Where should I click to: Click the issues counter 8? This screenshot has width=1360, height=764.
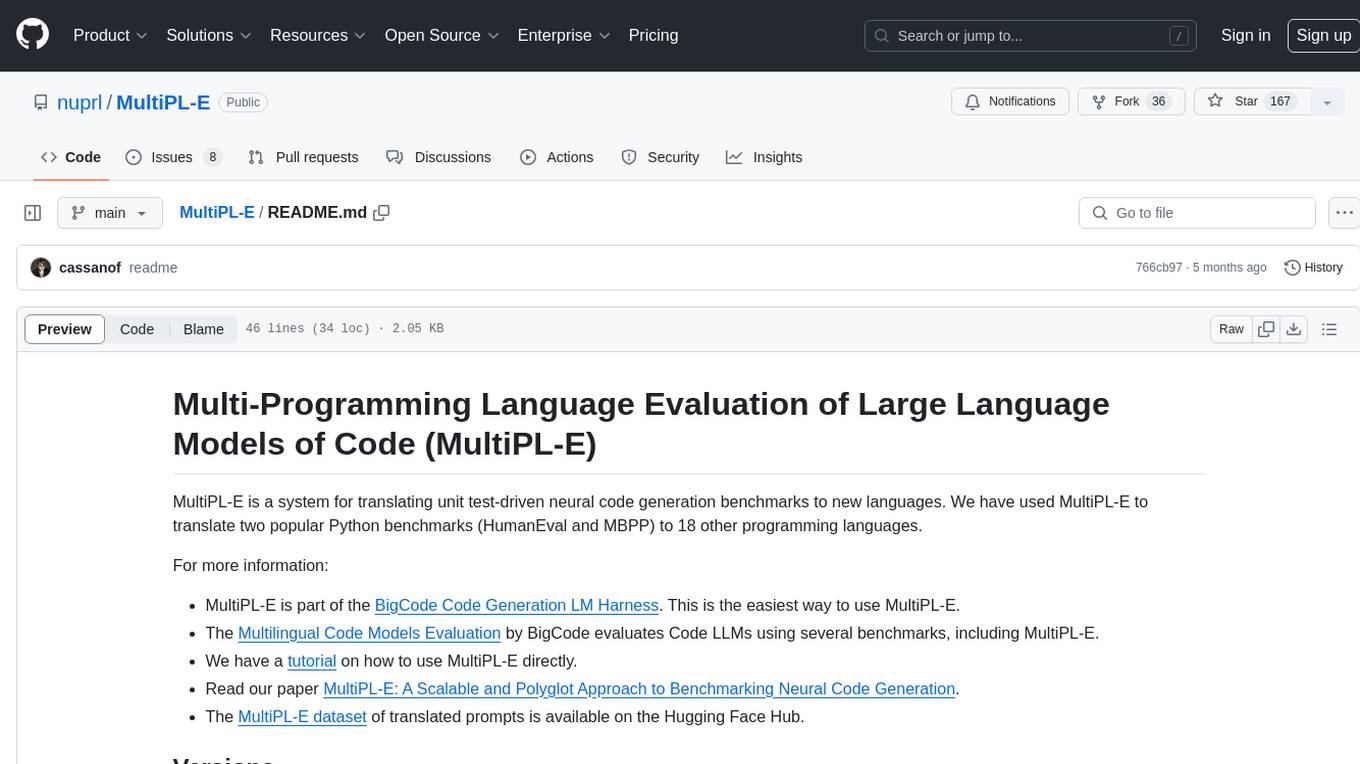coord(212,157)
